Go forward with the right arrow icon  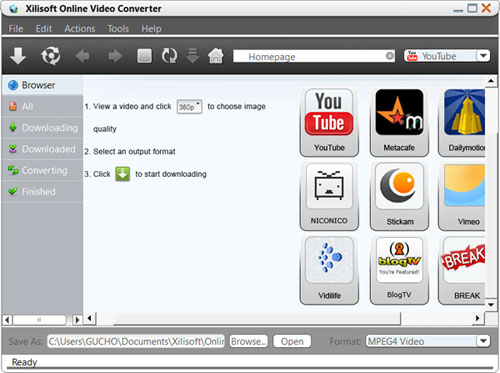[x=115, y=56]
